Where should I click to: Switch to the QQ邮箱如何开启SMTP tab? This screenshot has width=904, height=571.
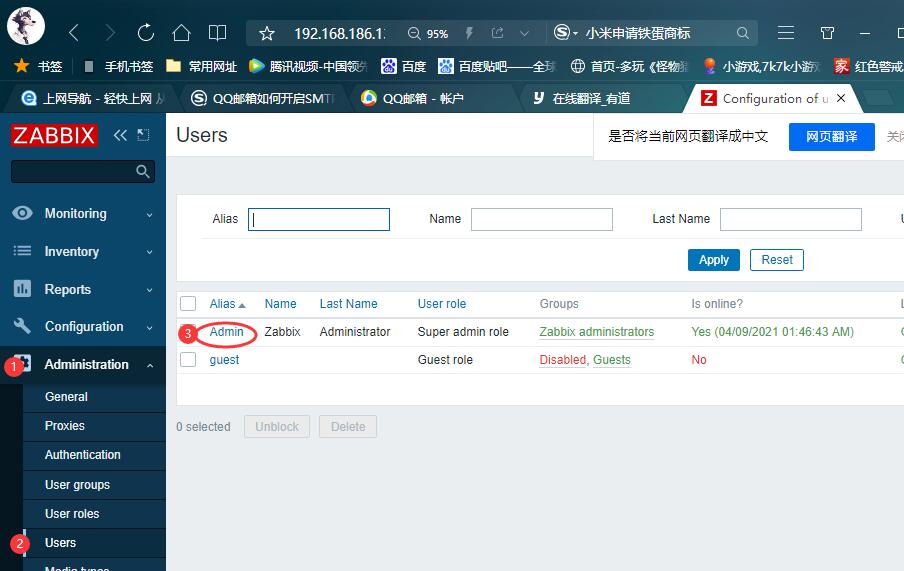pos(265,99)
